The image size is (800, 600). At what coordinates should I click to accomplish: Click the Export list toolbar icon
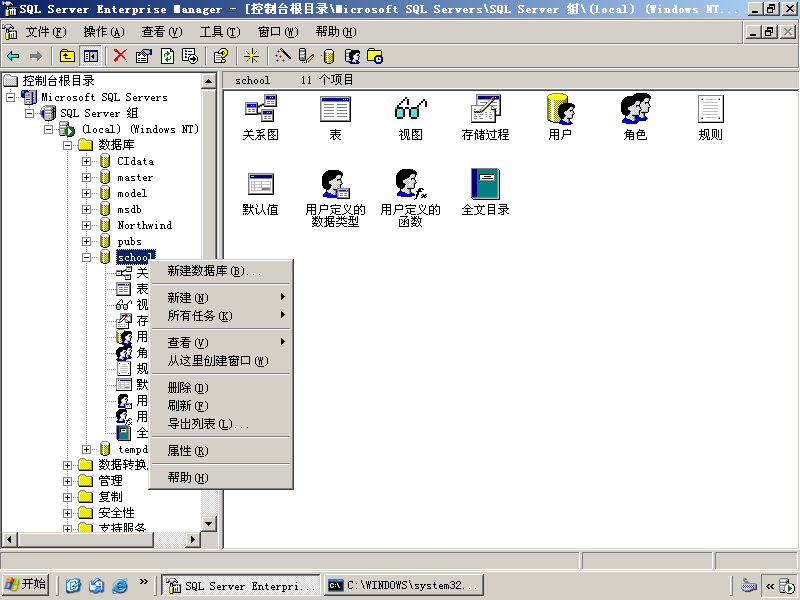coord(190,56)
